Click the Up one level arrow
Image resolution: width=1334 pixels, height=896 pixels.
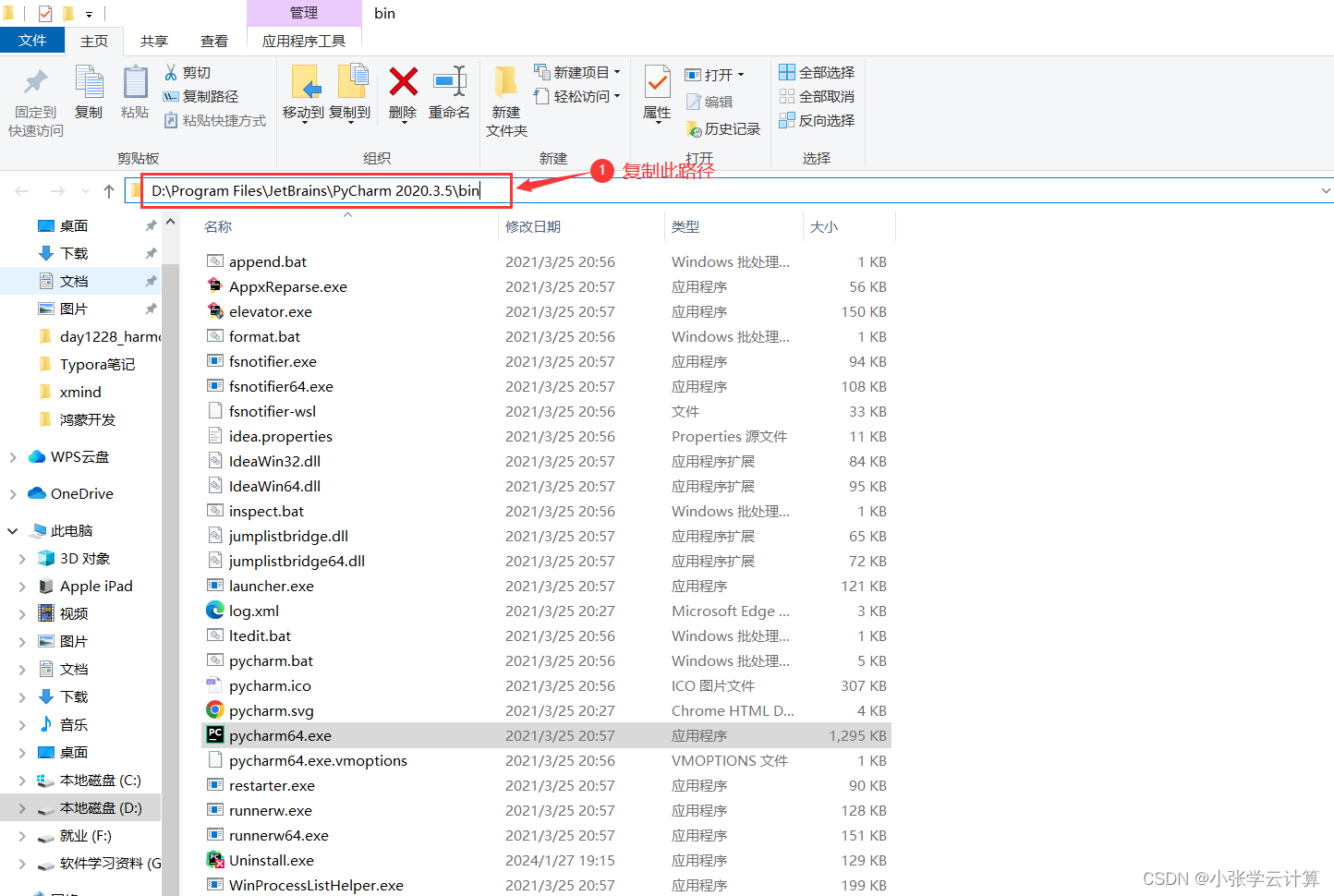point(109,191)
